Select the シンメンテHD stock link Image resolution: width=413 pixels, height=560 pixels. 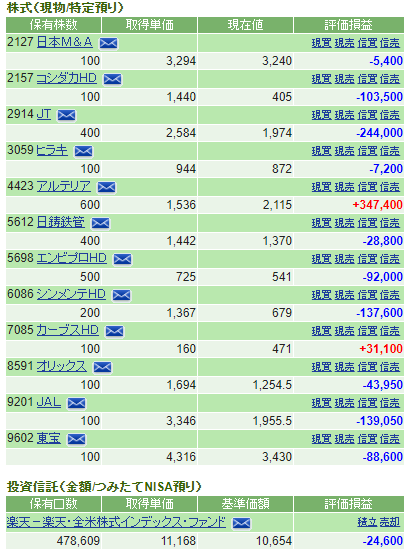[71, 294]
